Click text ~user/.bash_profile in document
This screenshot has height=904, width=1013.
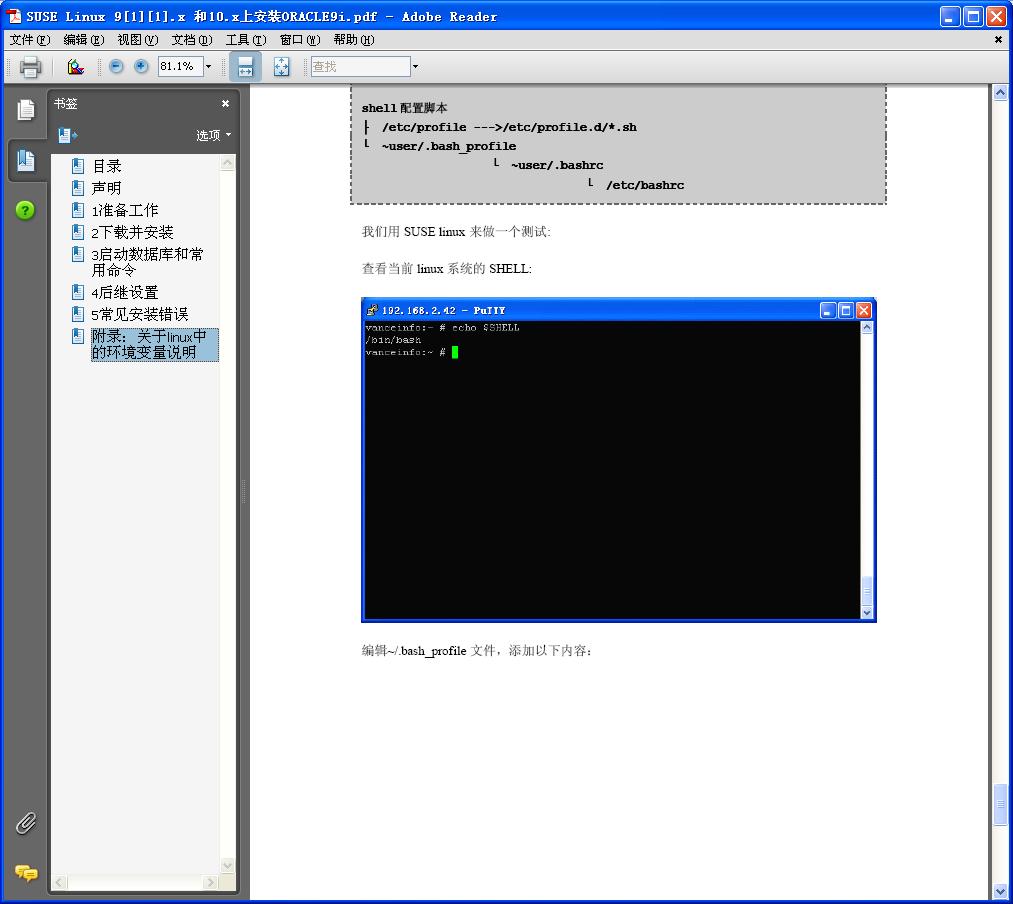coord(449,147)
